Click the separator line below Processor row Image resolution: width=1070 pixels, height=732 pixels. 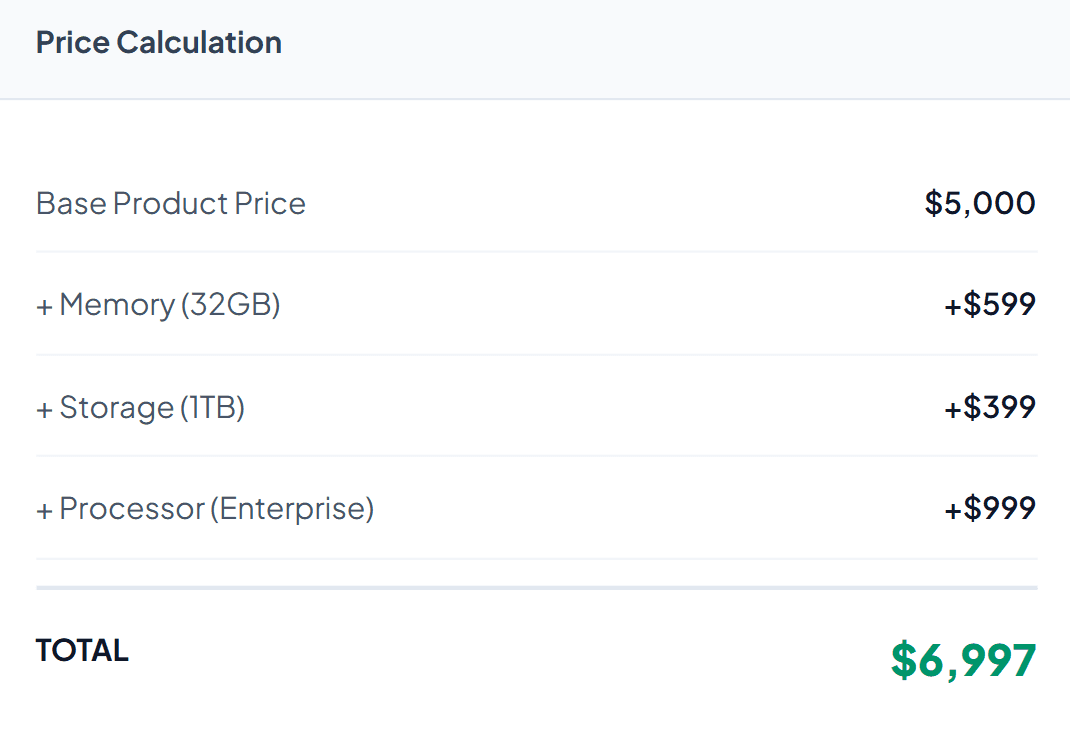536,558
